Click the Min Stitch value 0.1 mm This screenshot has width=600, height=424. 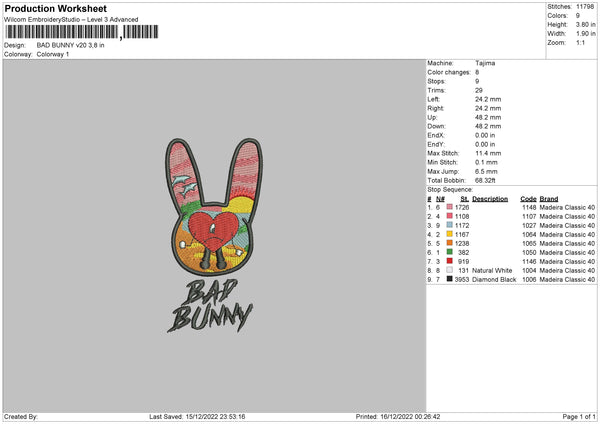click(486, 162)
